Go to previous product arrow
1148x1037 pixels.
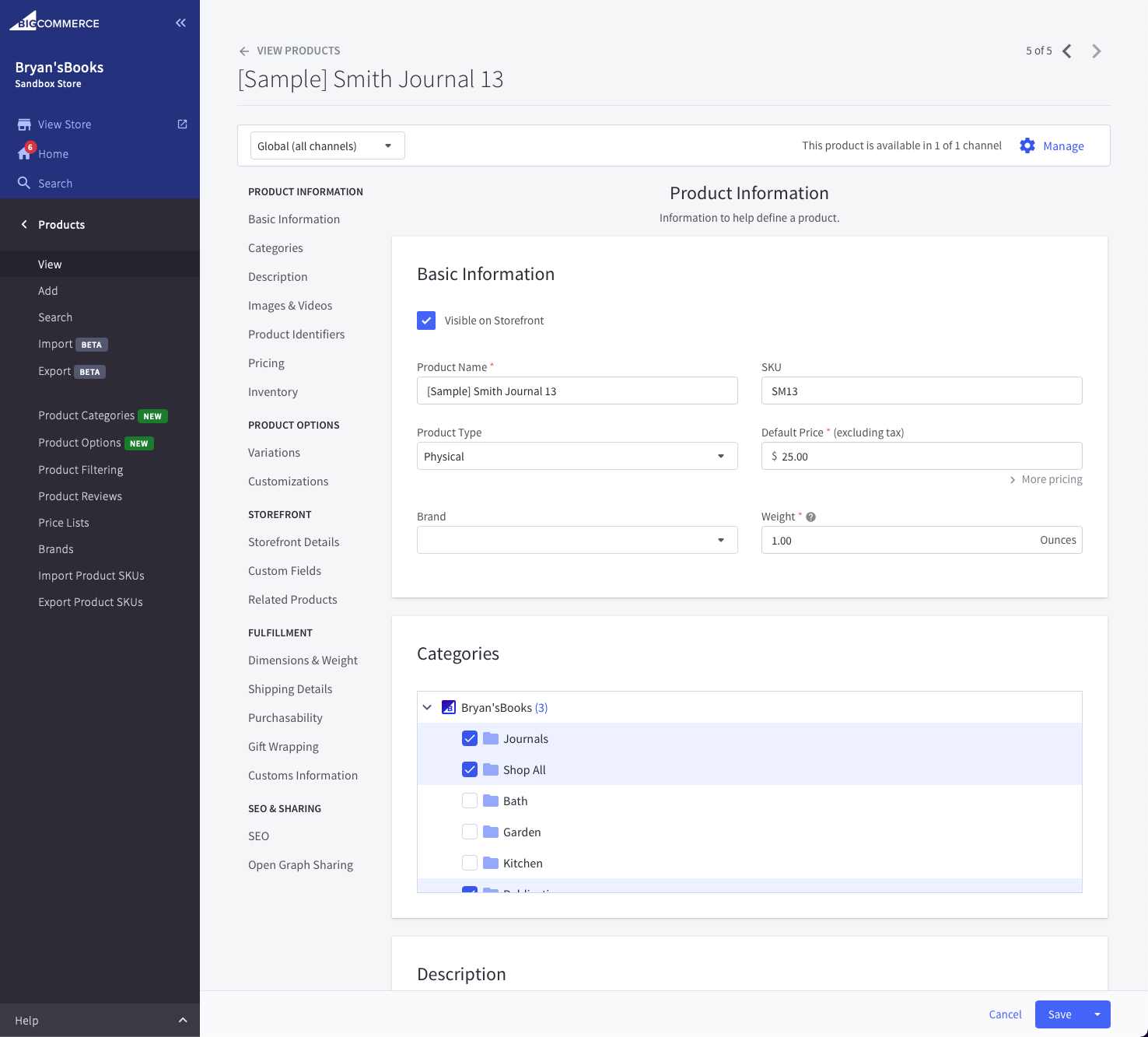[1067, 51]
